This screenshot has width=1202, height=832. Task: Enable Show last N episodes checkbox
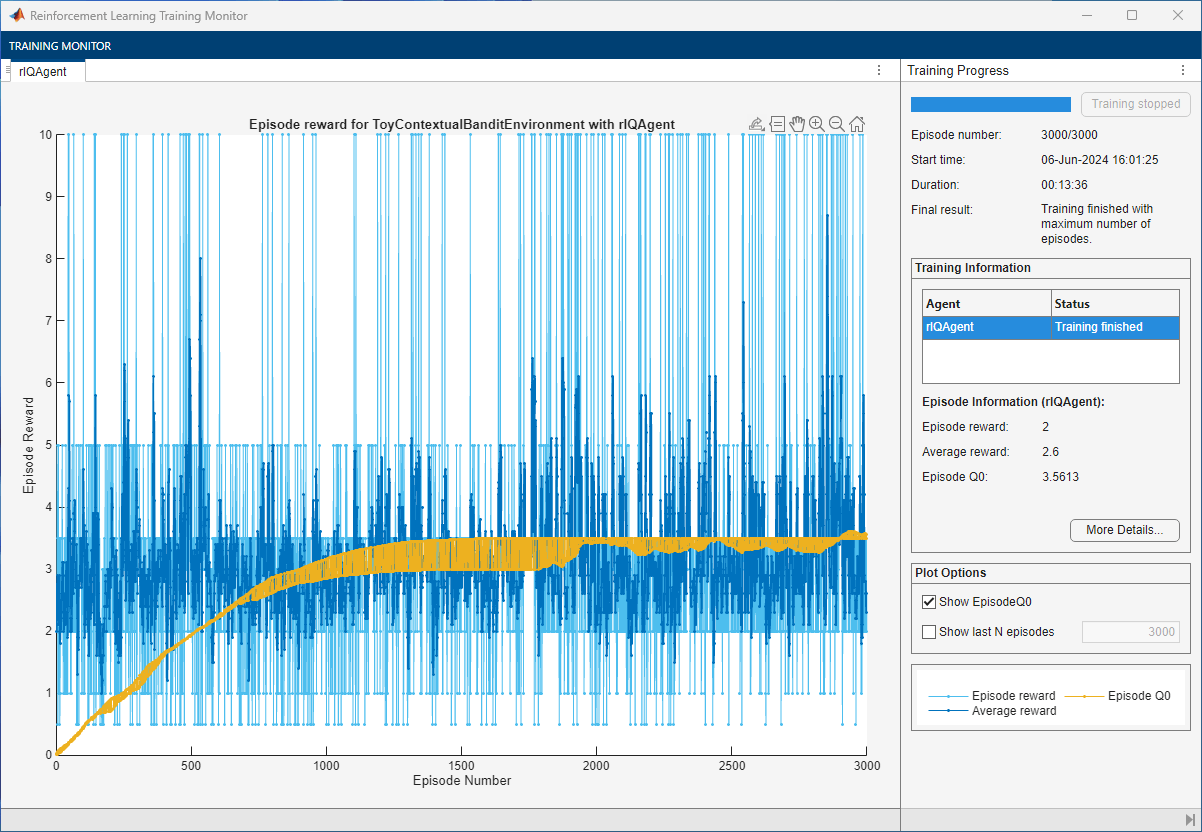929,632
